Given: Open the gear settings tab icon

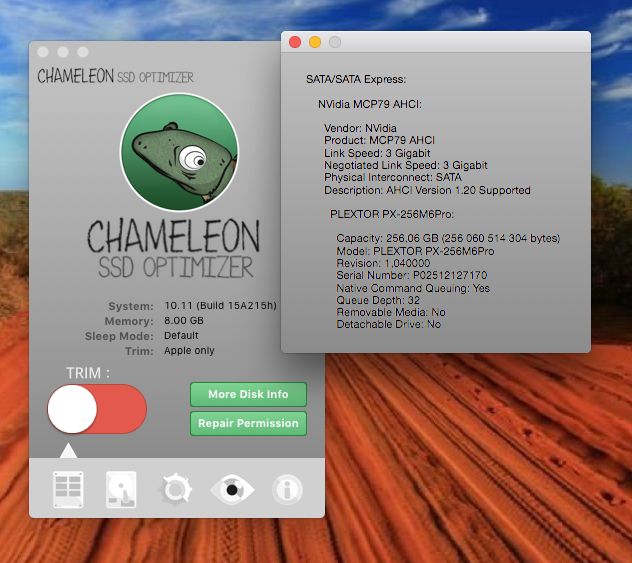Looking at the screenshot, I should click(176, 489).
